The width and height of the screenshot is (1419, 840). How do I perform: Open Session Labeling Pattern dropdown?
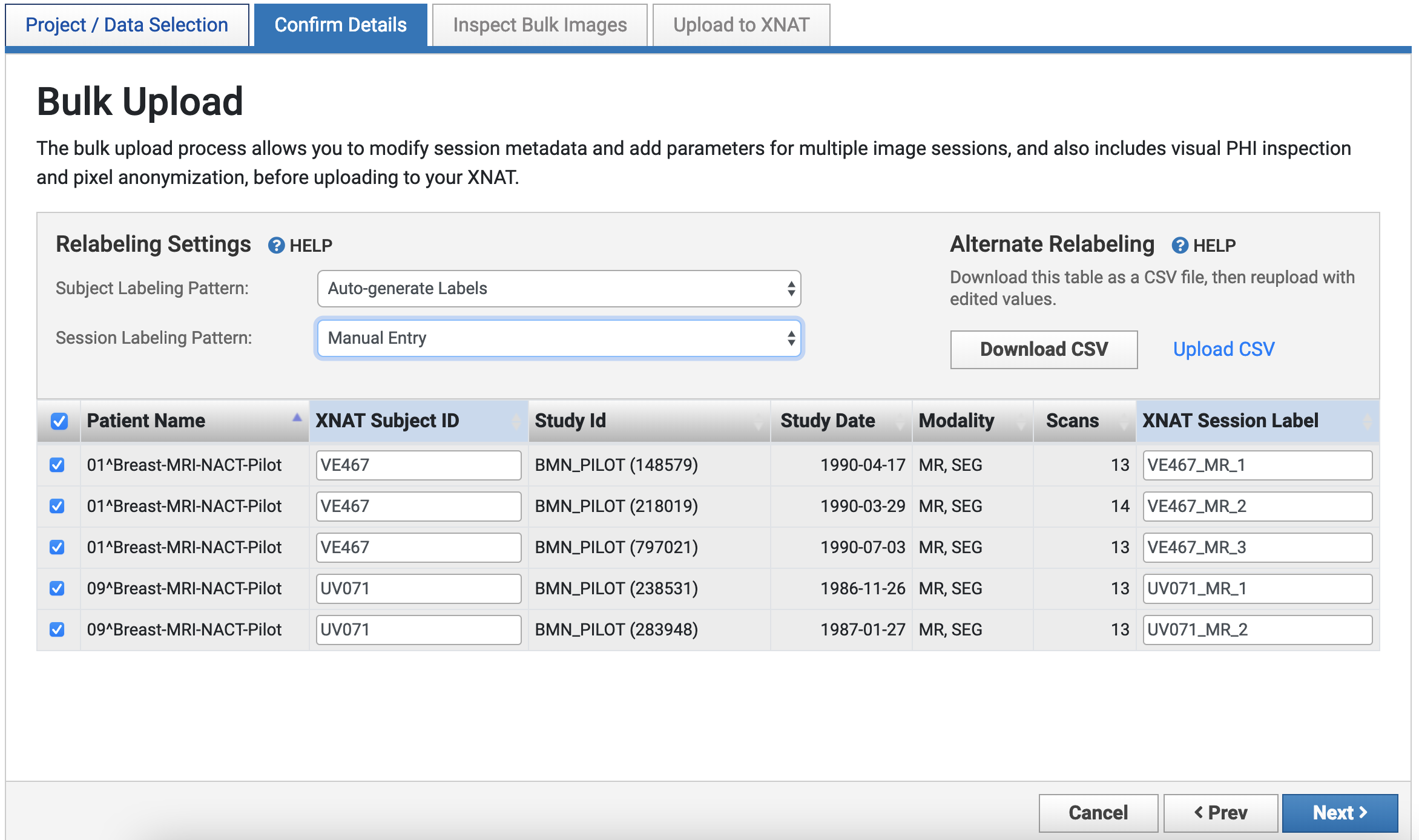point(558,338)
